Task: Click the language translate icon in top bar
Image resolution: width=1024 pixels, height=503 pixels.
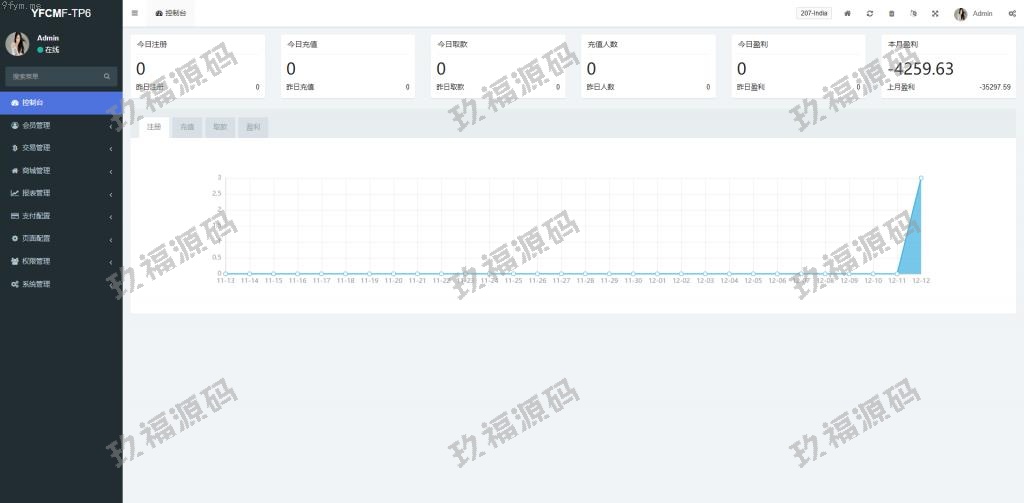Action: pos(913,13)
